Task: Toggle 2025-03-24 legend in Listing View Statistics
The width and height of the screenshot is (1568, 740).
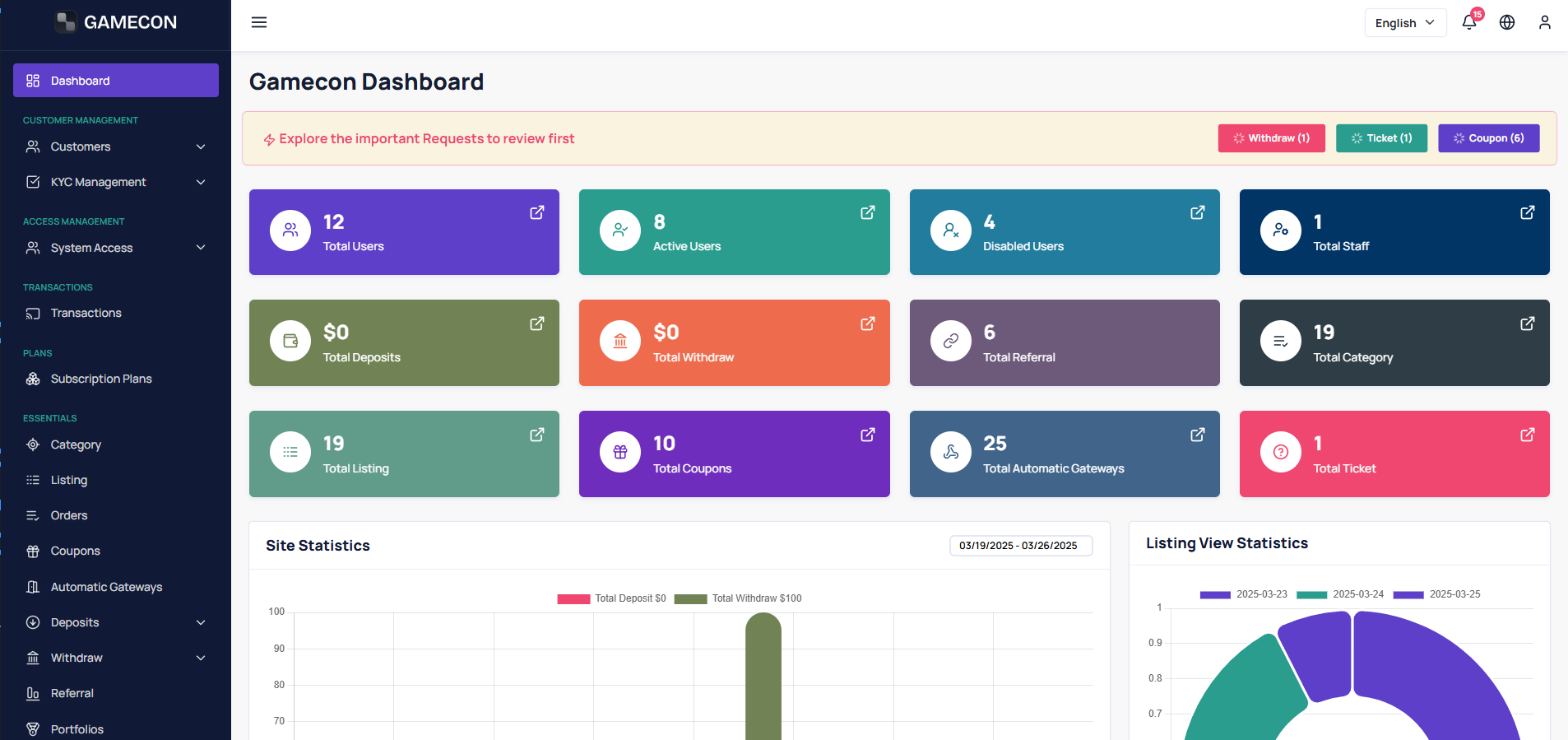Action: coord(1340,594)
